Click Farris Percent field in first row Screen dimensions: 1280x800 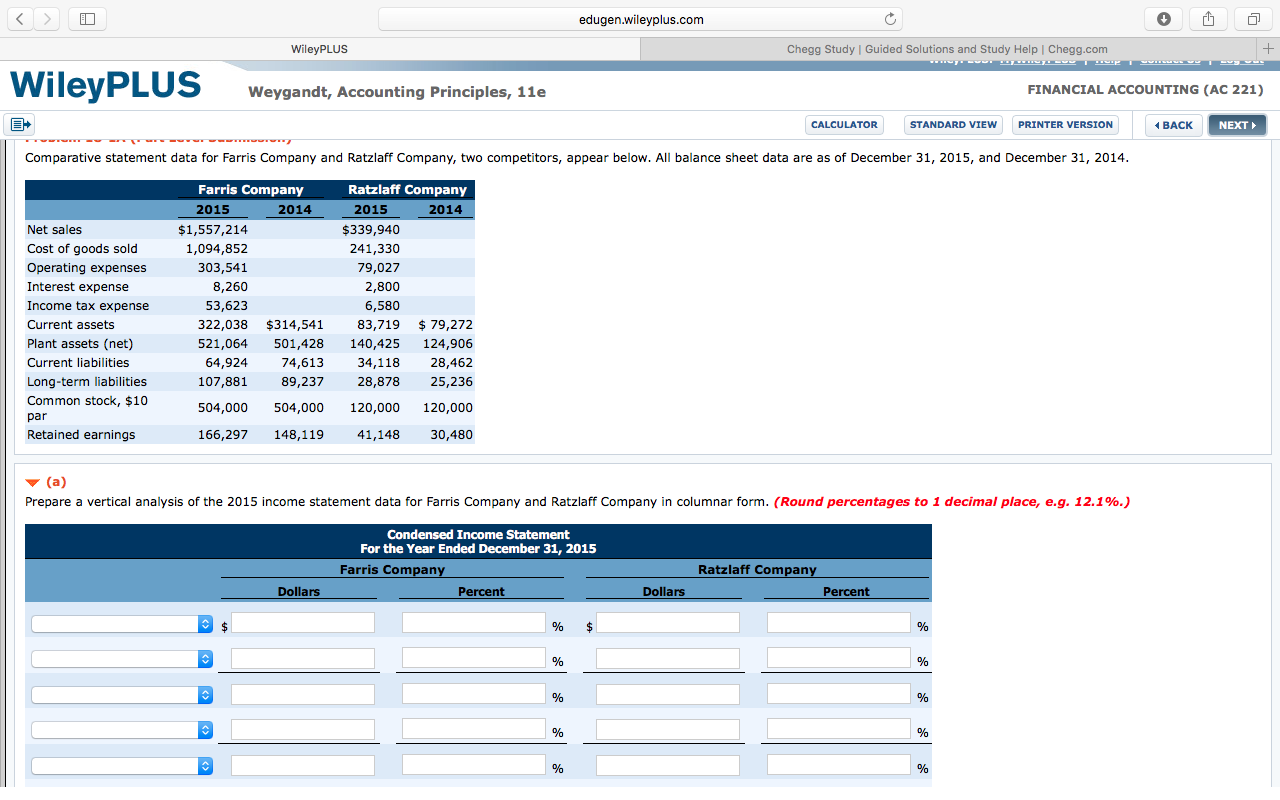coord(474,623)
